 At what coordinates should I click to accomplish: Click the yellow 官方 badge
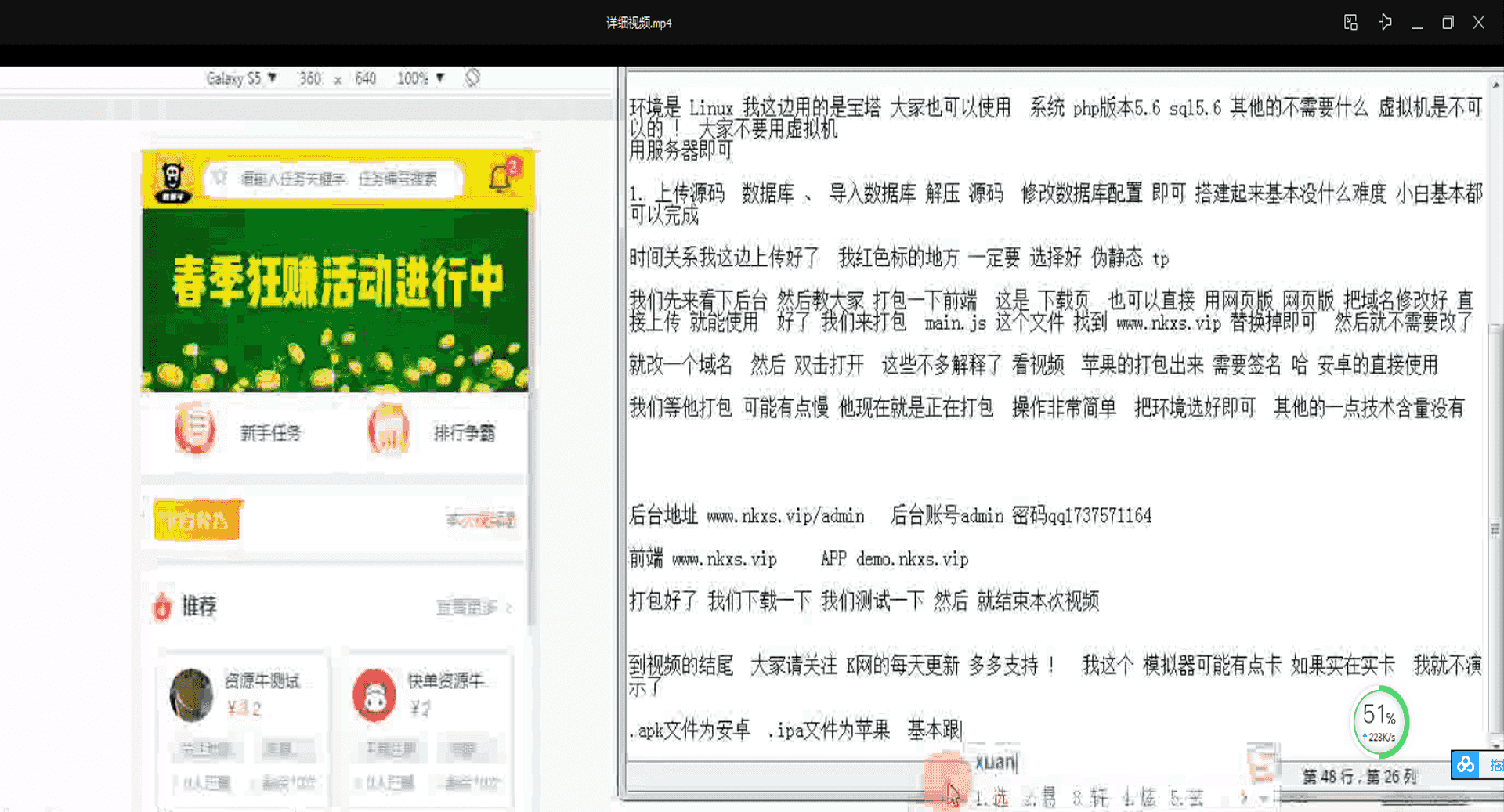(x=197, y=519)
